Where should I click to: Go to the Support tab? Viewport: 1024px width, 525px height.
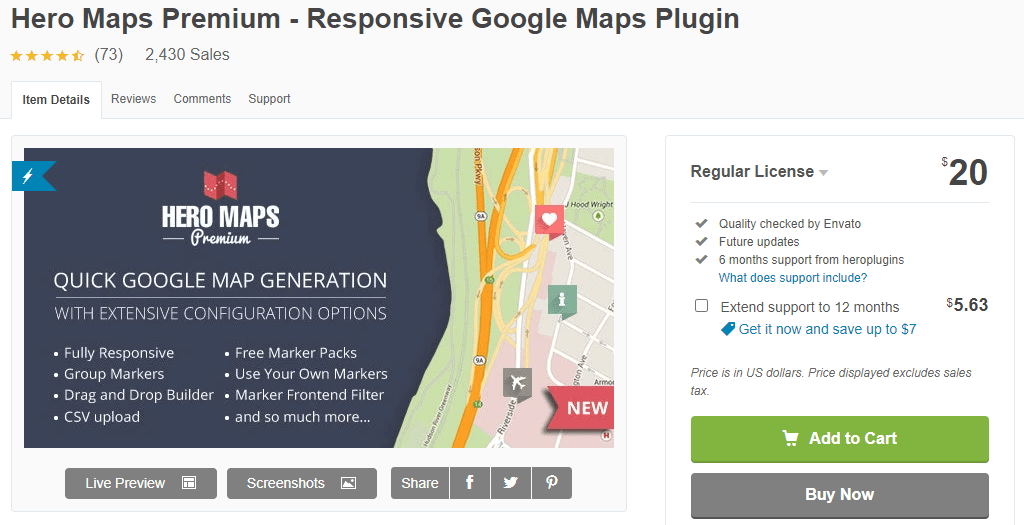tap(269, 99)
